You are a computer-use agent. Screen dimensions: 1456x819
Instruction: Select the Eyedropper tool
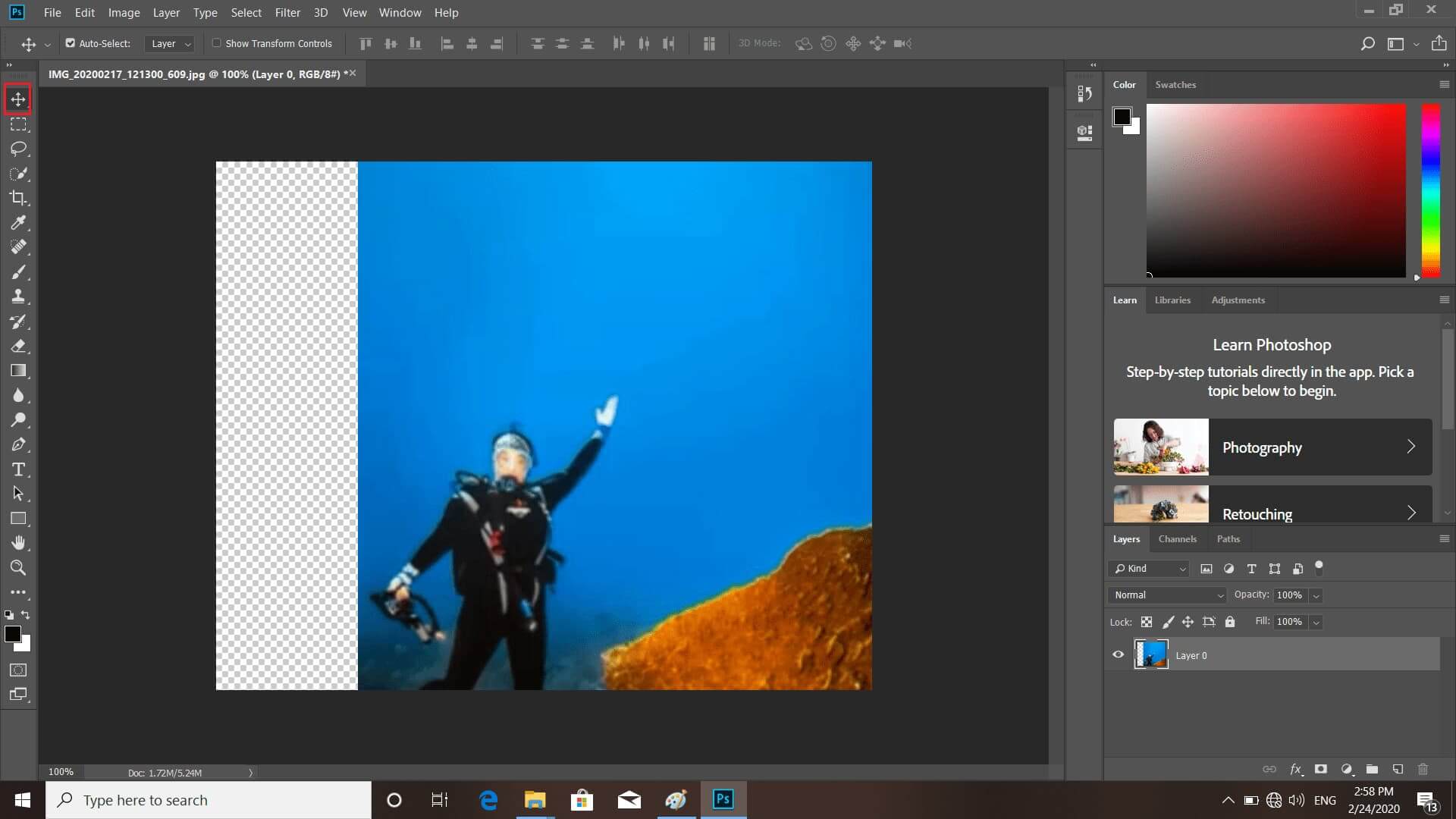pyautogui.click(x=18, y=222)
